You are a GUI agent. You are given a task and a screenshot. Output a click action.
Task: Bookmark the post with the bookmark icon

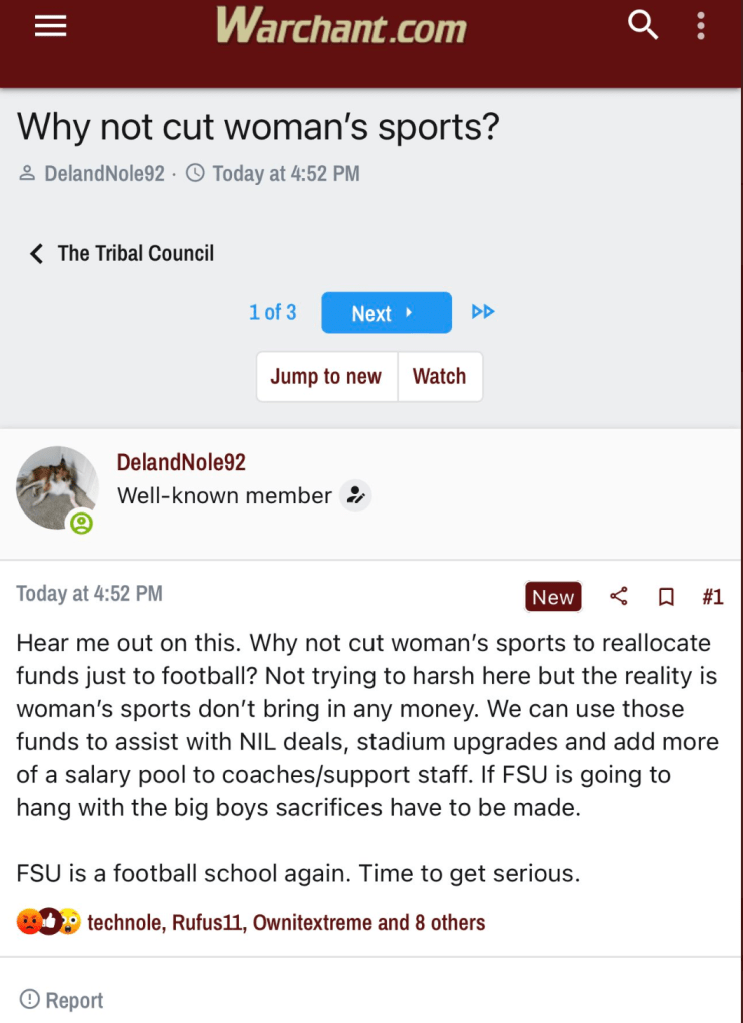click(x=666, y=597)
